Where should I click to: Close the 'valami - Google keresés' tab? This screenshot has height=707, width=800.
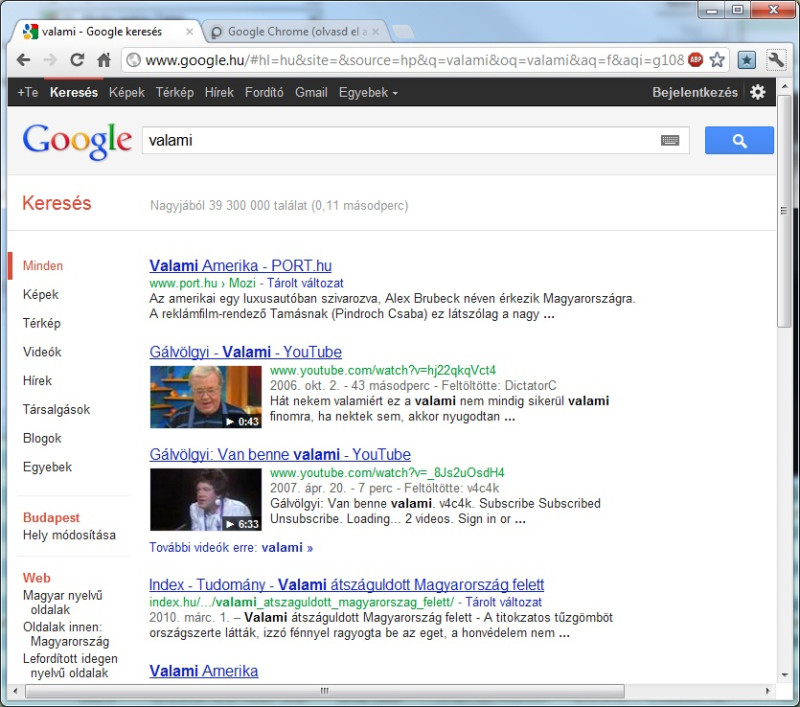(189, 32)
